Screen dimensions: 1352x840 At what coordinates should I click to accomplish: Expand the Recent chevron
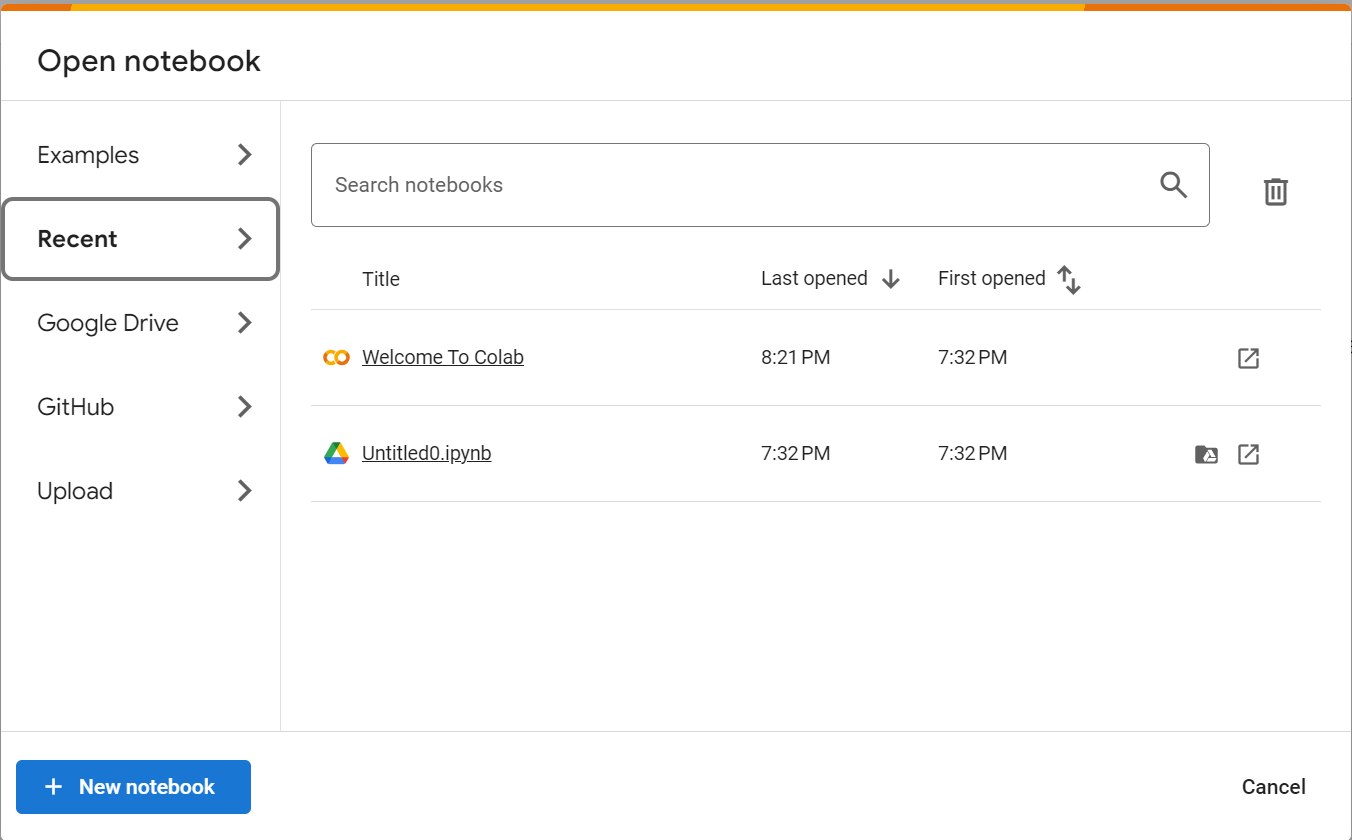coord(244,239)
